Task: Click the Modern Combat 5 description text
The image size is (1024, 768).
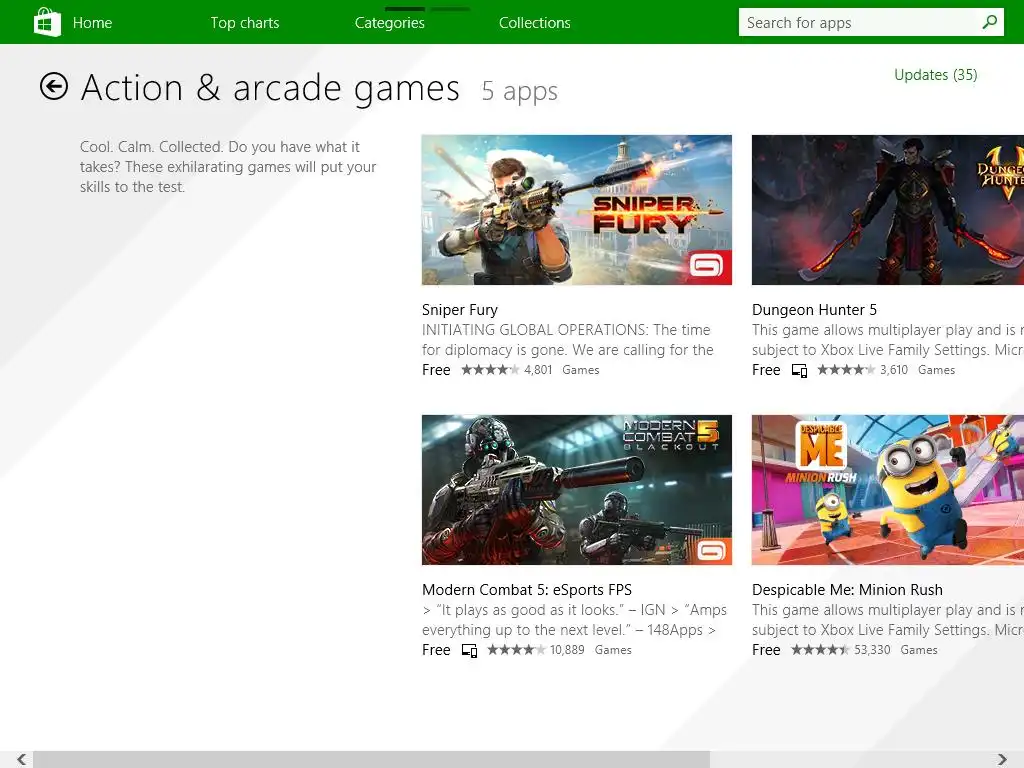Action: pos(574,620)
